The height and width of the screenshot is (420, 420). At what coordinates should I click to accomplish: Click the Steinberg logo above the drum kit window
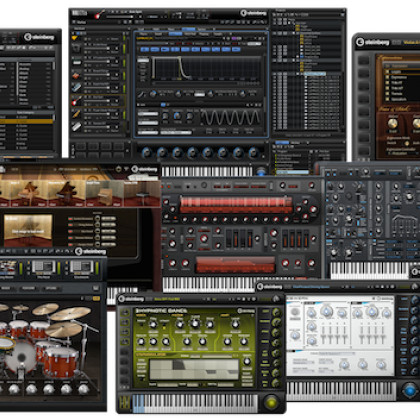(90, 251)
